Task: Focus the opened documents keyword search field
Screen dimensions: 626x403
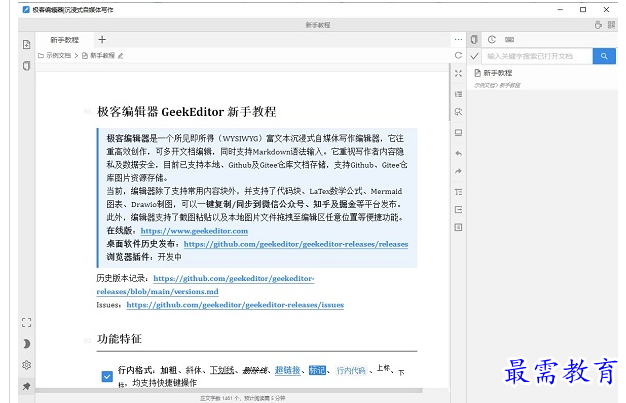Action: (x=537, y=56)
